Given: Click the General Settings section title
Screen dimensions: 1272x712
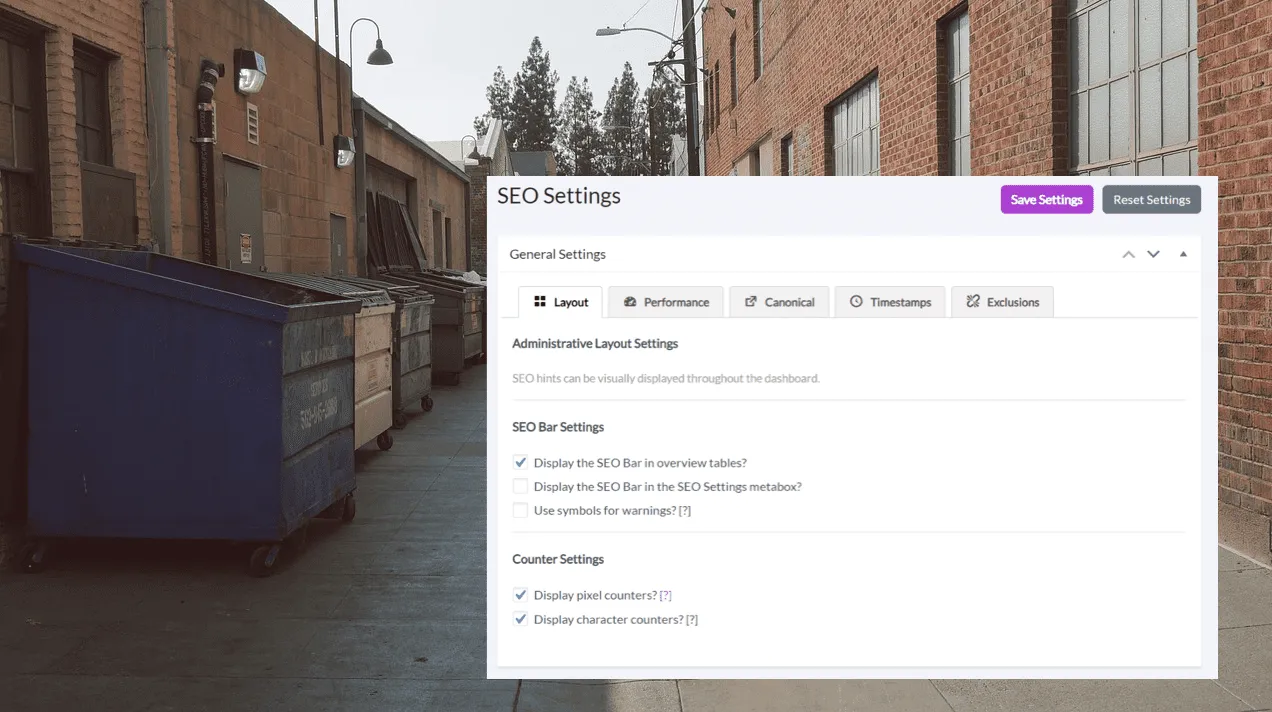Looking at the screenshot, I should pos(557,253).
